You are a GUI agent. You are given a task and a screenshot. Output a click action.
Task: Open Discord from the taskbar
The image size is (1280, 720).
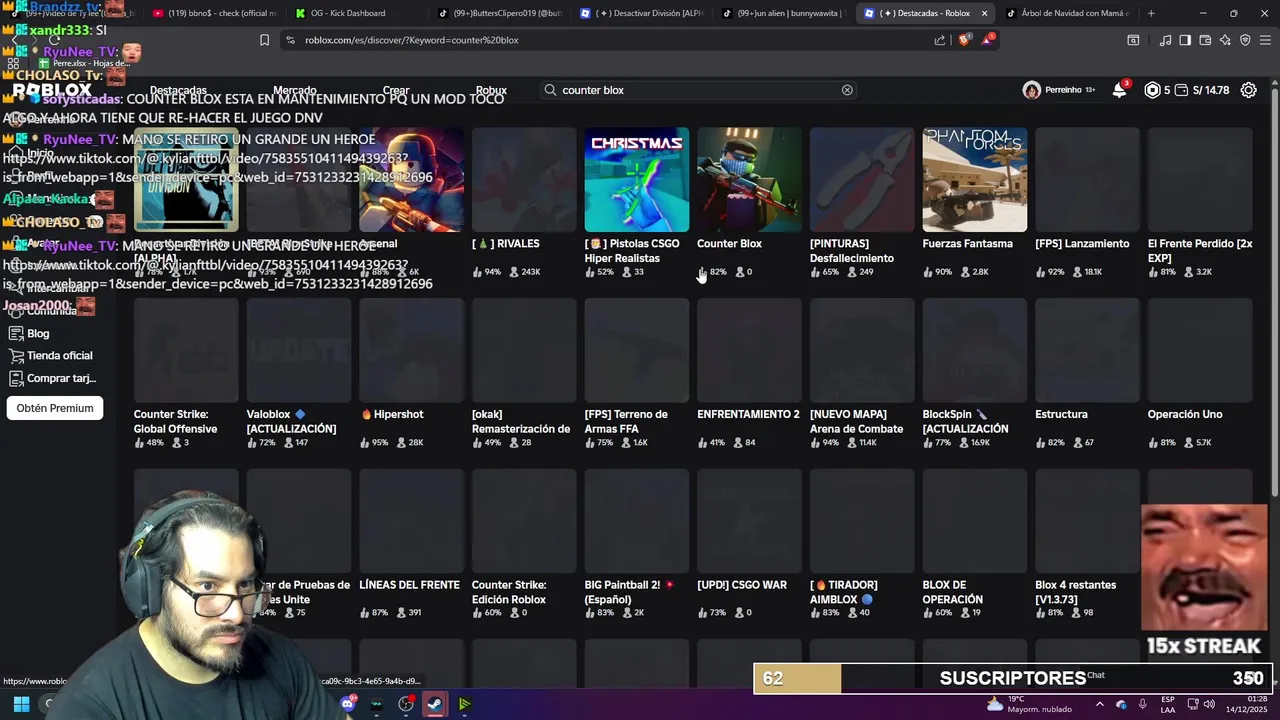point(347,704)
